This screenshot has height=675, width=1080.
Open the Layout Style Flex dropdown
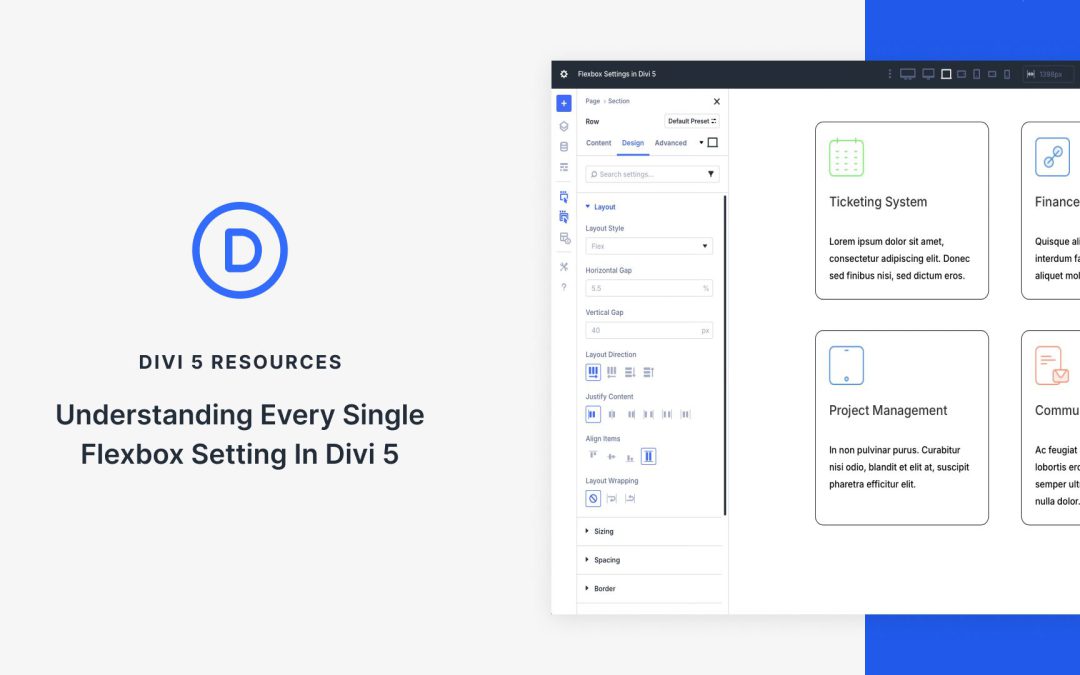tap(649, 247)
